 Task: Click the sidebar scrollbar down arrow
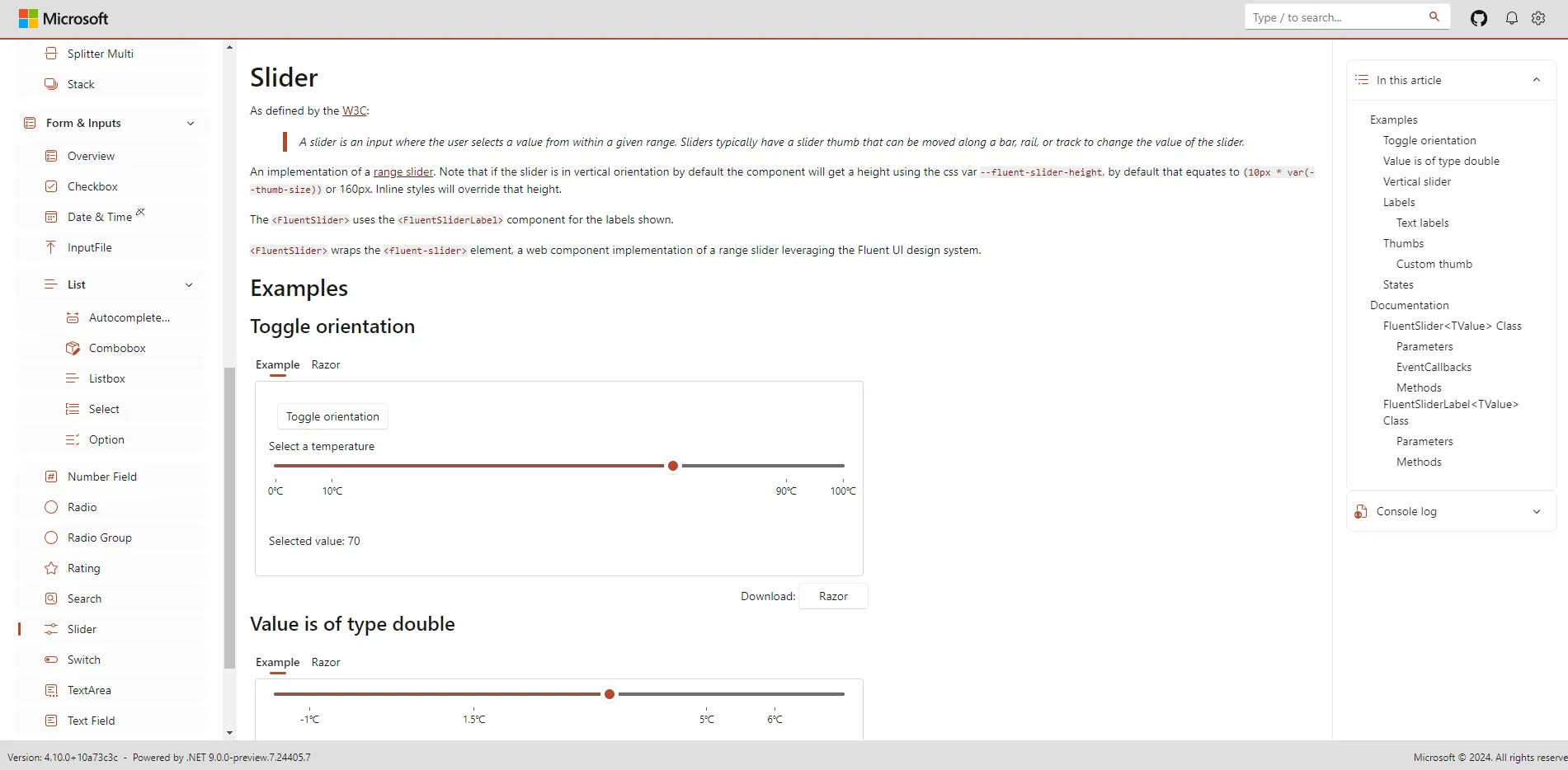[229, 732]
